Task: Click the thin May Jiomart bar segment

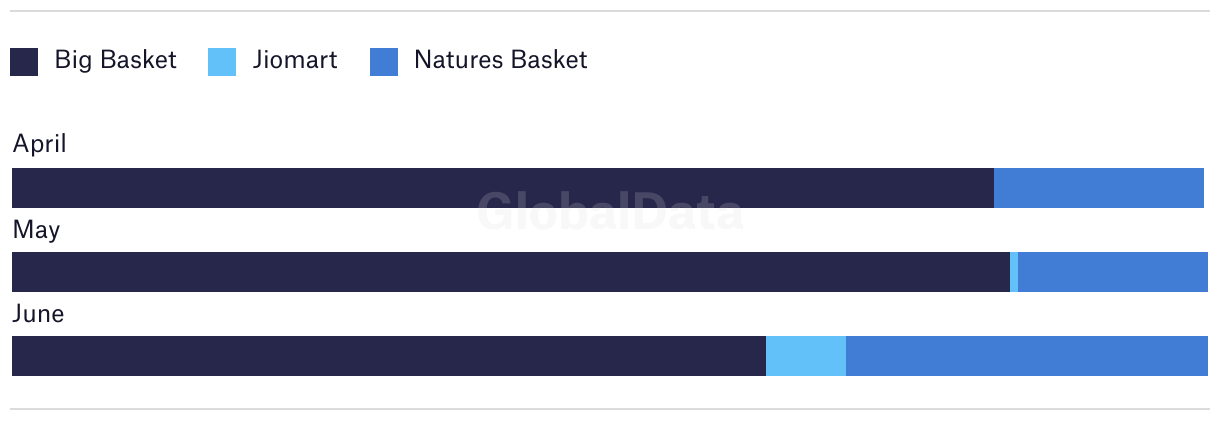Action: [x=1014, y=272]
